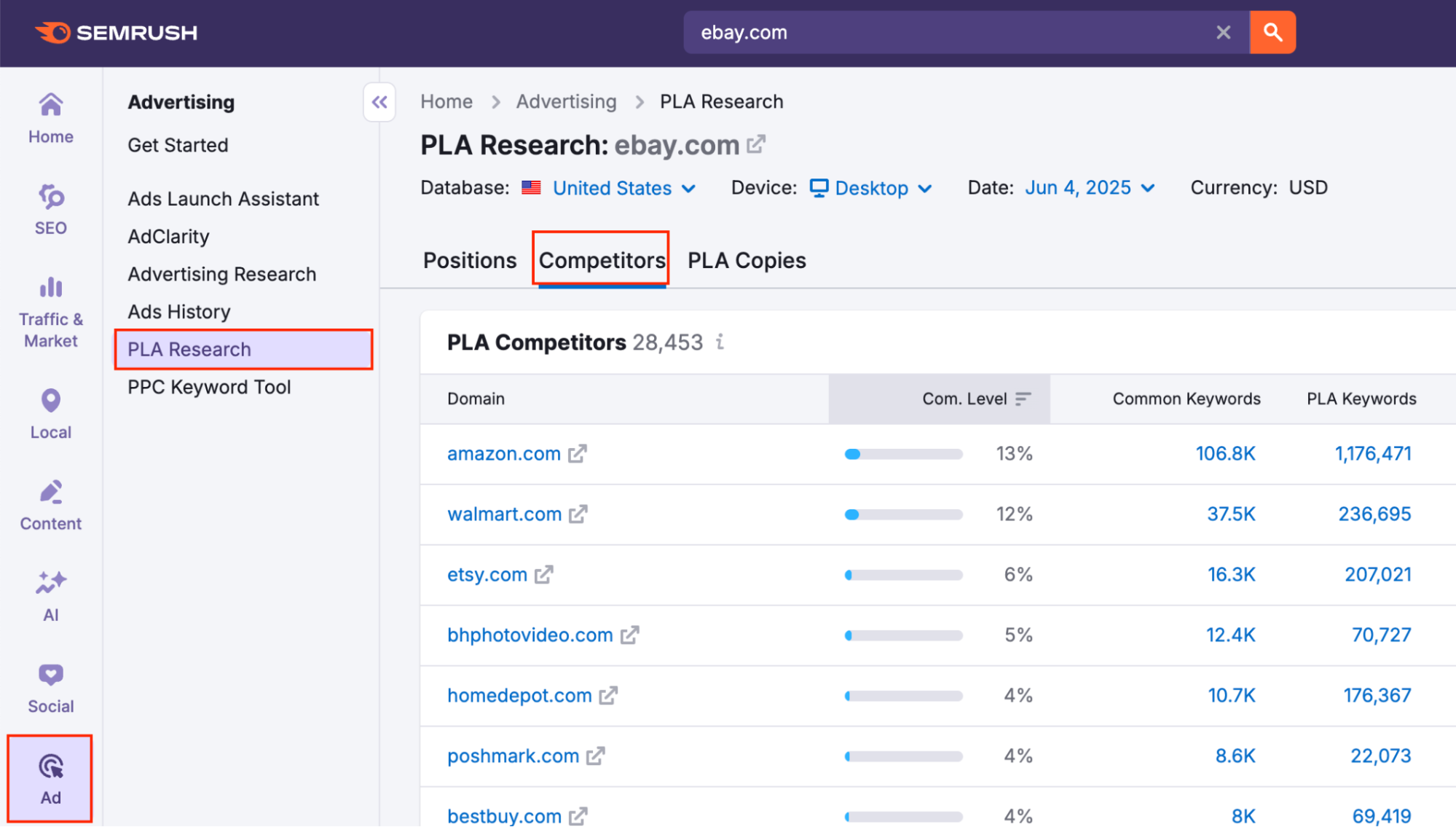The width and height of the screenshot is (1456, 827).
Task: Switch to the PLA Copies tab
Action: 747,260
